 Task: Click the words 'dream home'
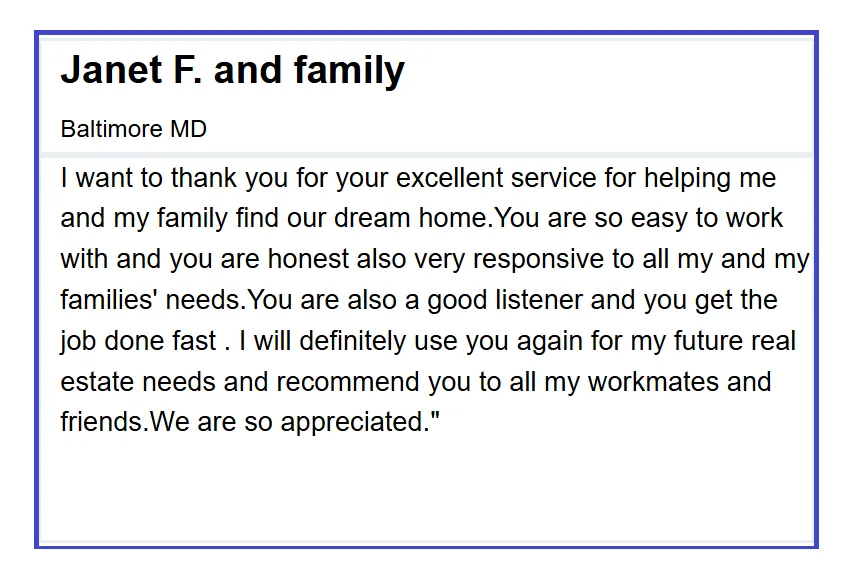click(412, 218)
